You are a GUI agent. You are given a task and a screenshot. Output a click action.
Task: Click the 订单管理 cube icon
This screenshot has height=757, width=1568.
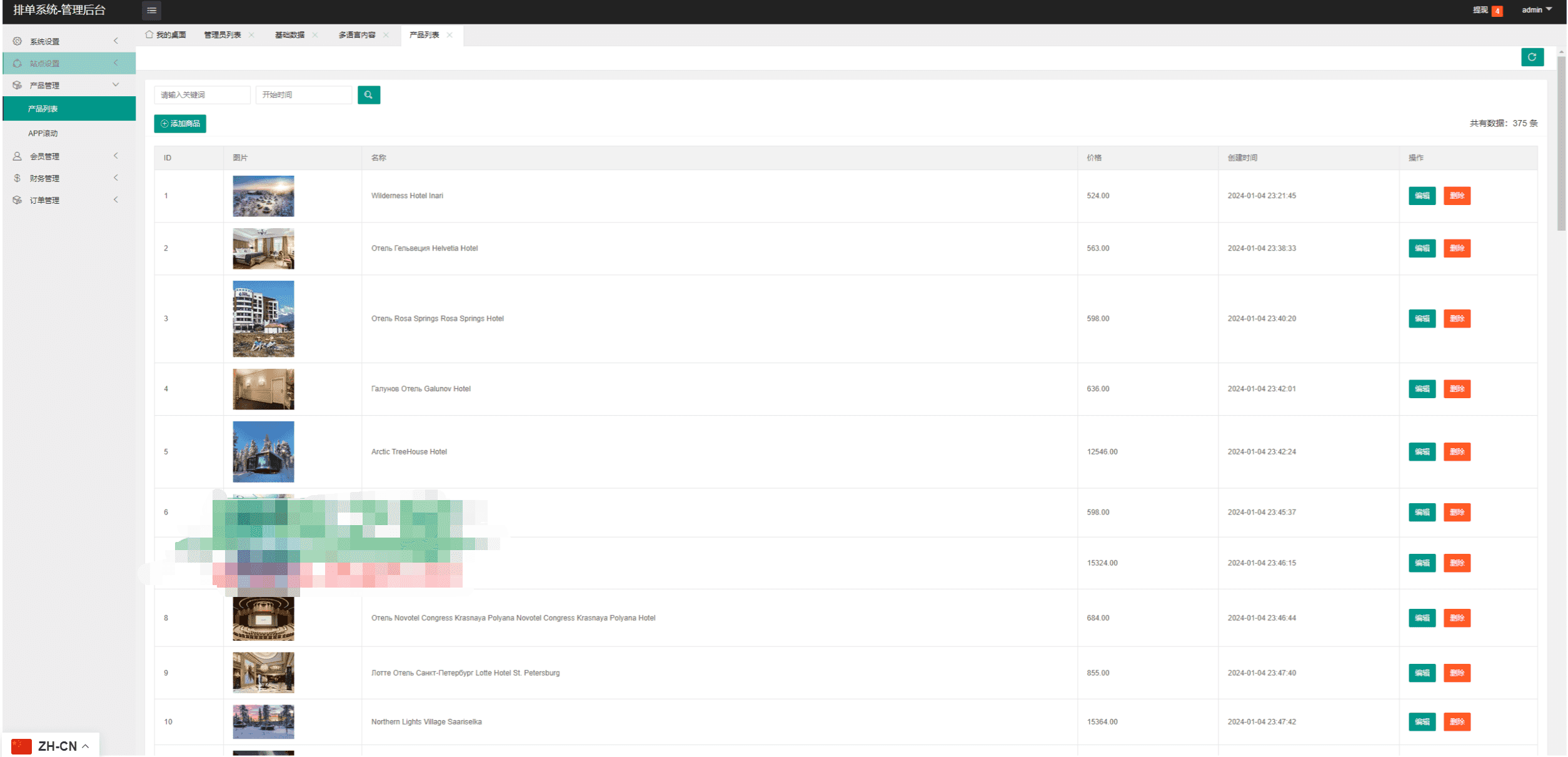tap(18, 200)
